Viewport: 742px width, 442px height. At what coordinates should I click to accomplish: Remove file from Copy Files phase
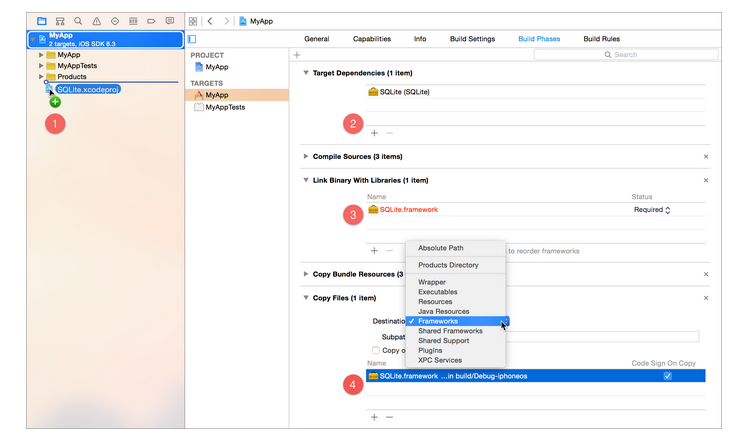389,417
